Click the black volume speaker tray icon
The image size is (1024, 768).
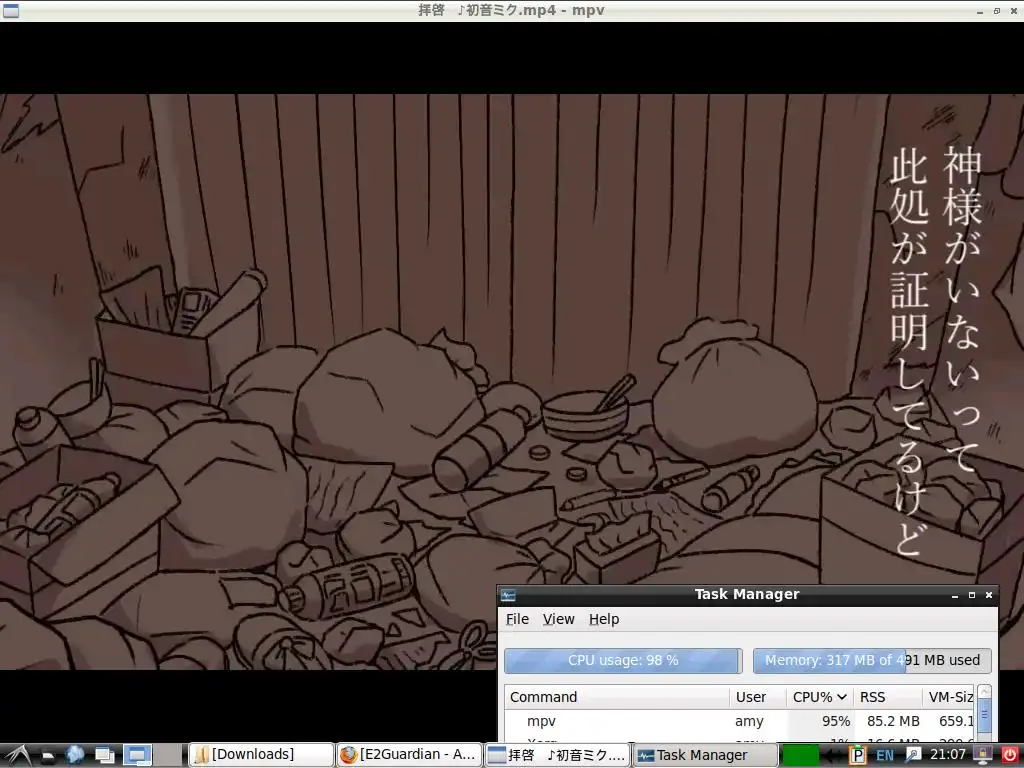pyautogui.click(x=834, y=756)
